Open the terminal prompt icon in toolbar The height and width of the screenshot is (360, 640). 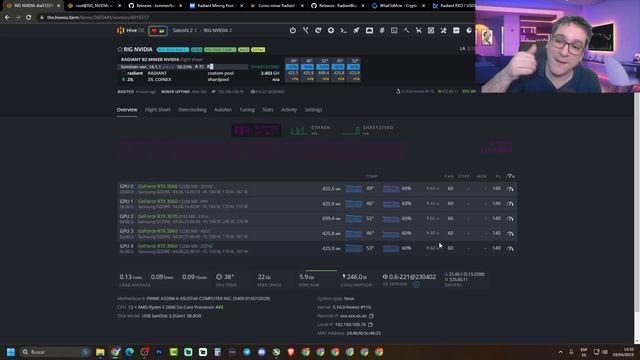click(x=344, y=30)
